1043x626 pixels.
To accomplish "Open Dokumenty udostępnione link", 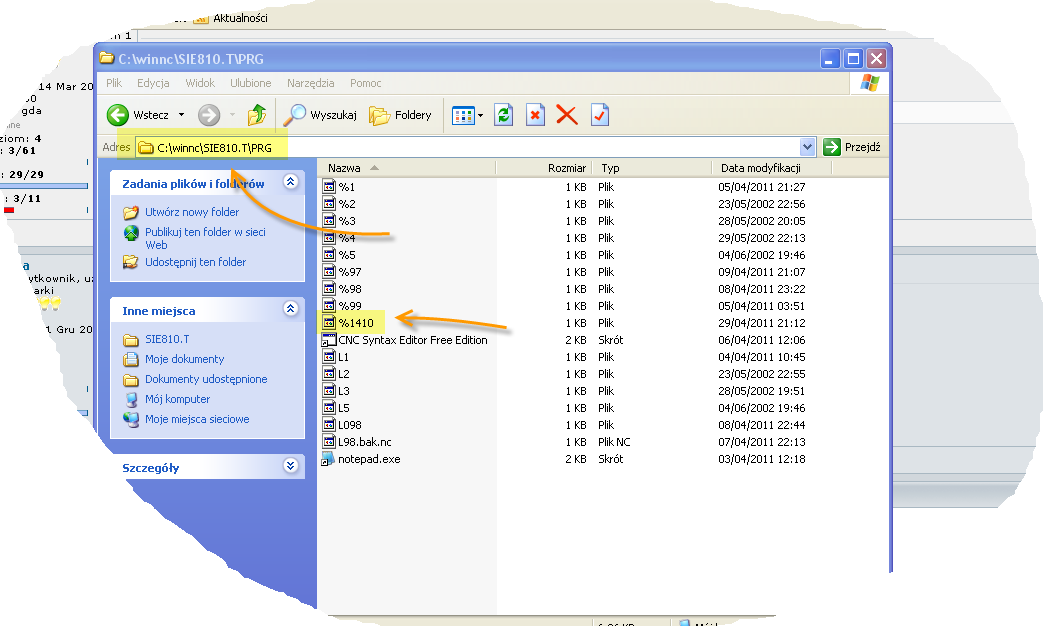I will pyautogui.click(x=206, y=379).
